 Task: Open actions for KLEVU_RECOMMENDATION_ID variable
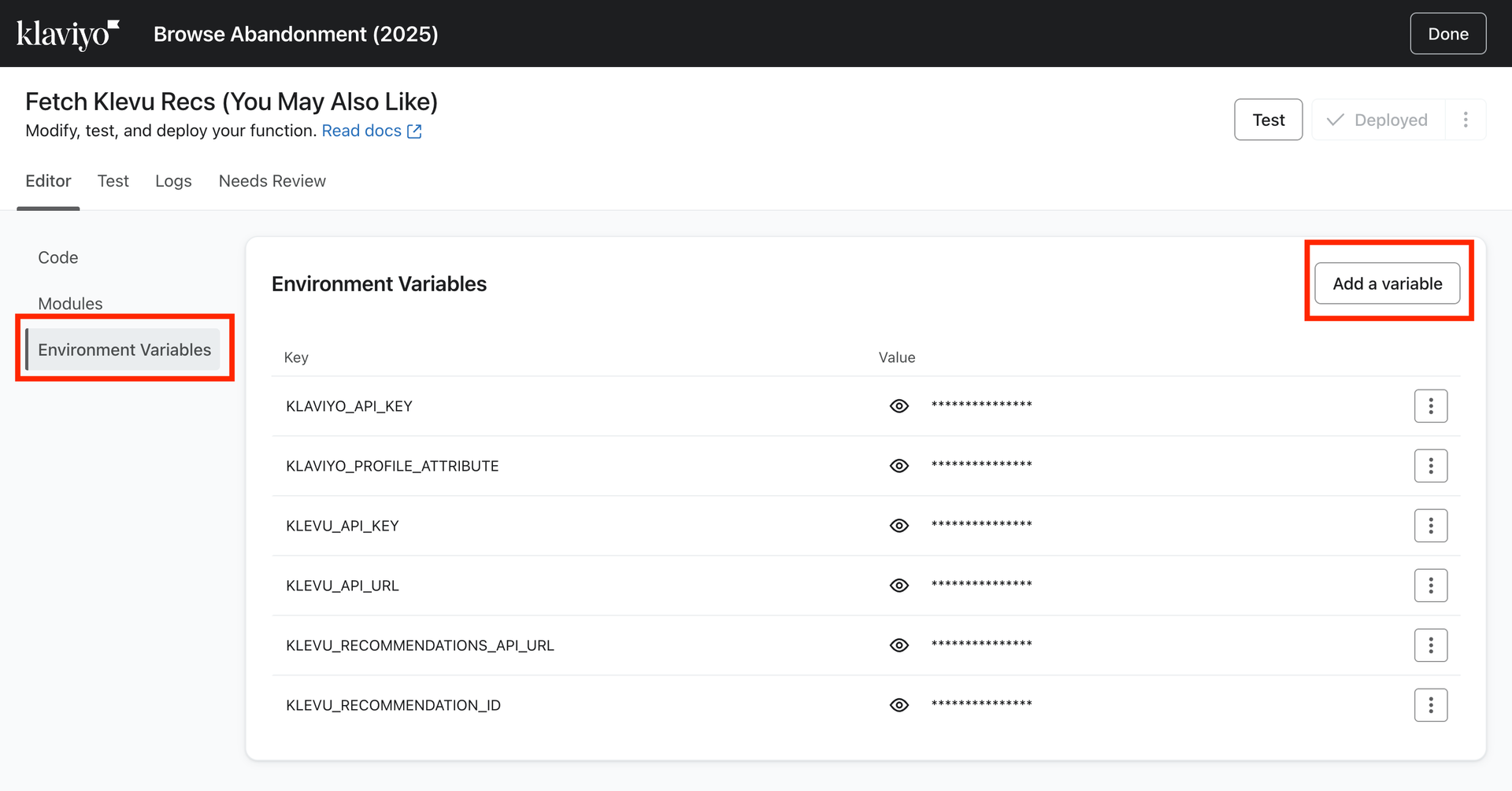(1430, 705)
